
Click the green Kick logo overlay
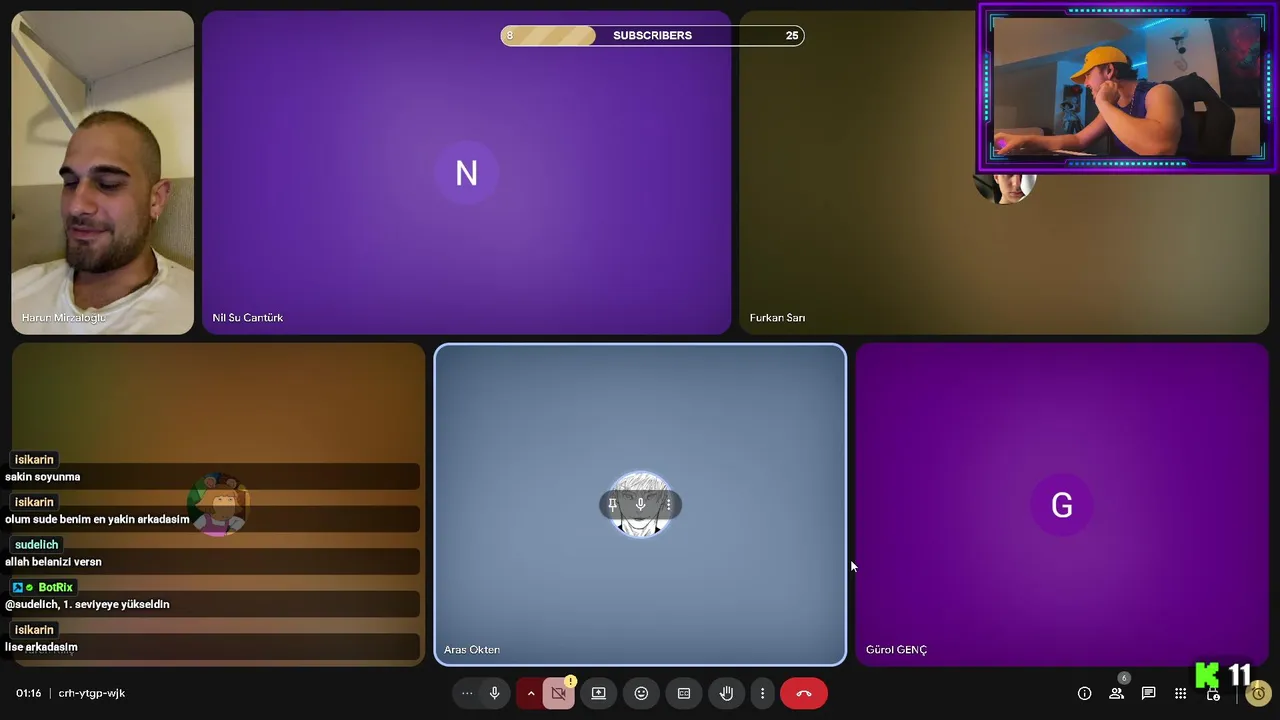1208,674
